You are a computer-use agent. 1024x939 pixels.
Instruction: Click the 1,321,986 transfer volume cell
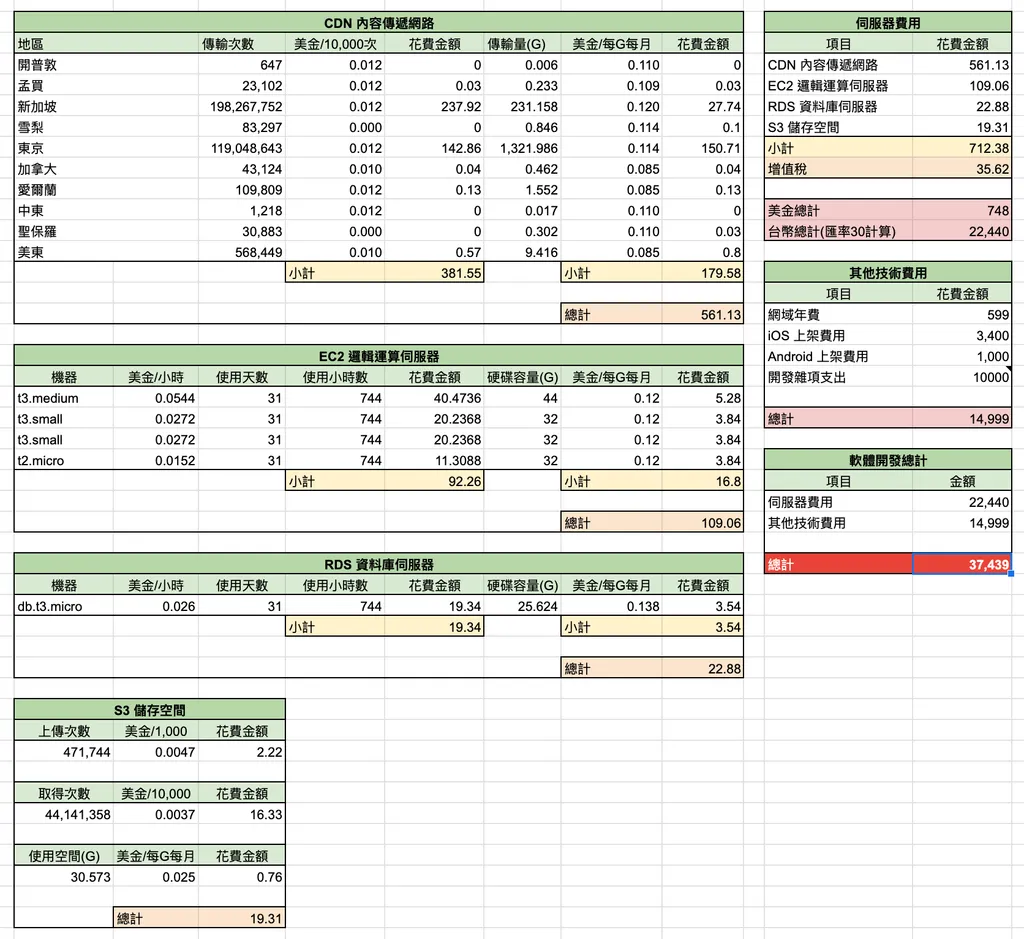pyautogui.click(x=522, y=148)
